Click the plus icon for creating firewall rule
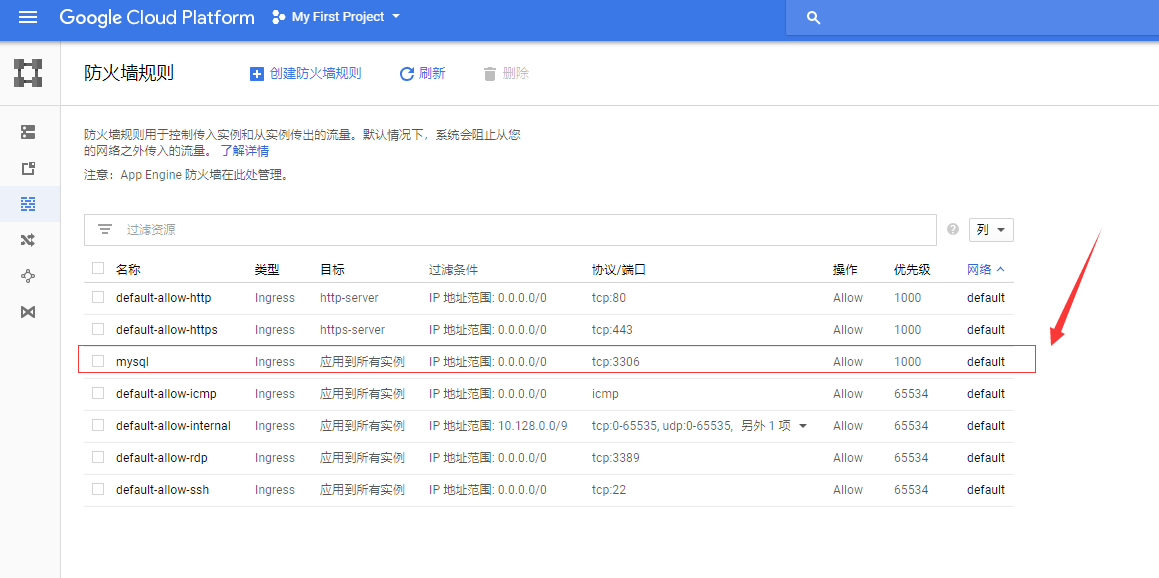 (x=256, y=74)
